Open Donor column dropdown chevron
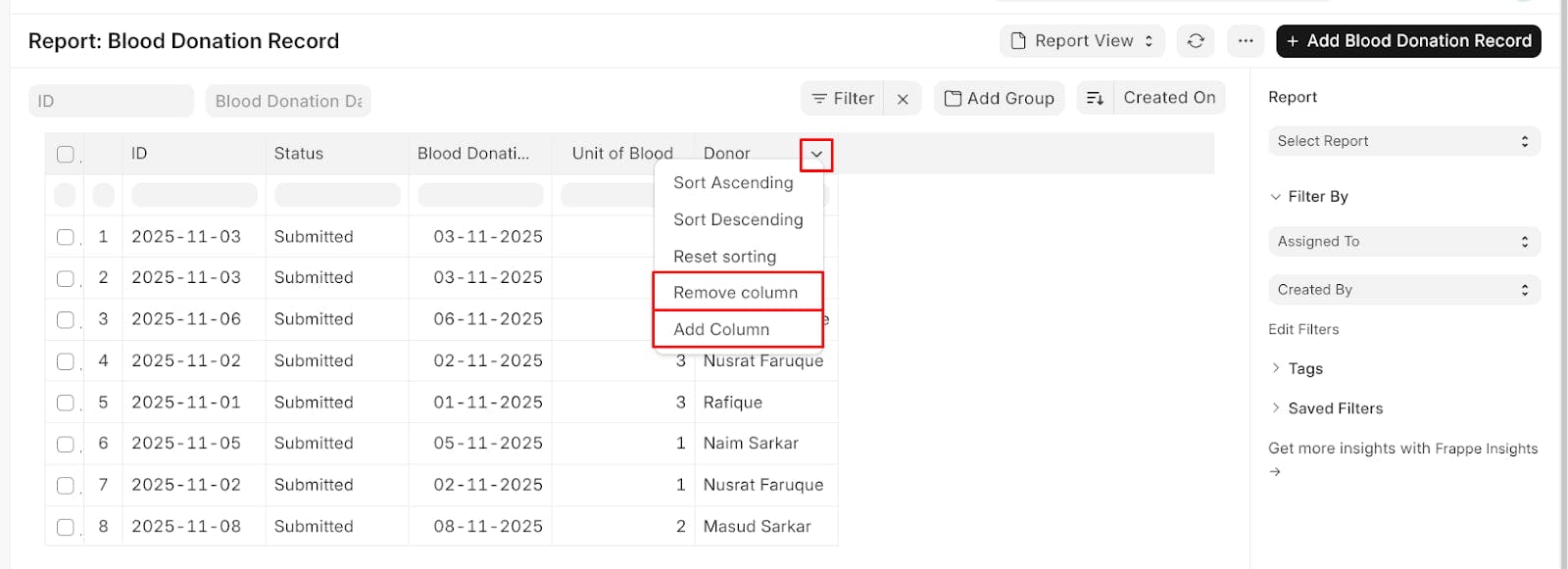 pos(816,154)
